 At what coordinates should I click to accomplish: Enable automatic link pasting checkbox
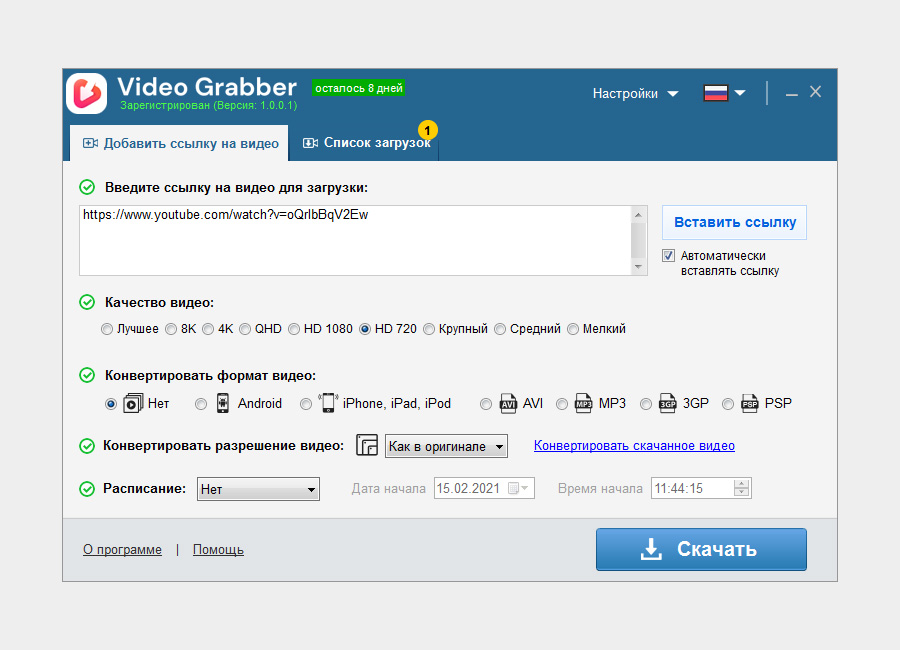coord(668,255)
